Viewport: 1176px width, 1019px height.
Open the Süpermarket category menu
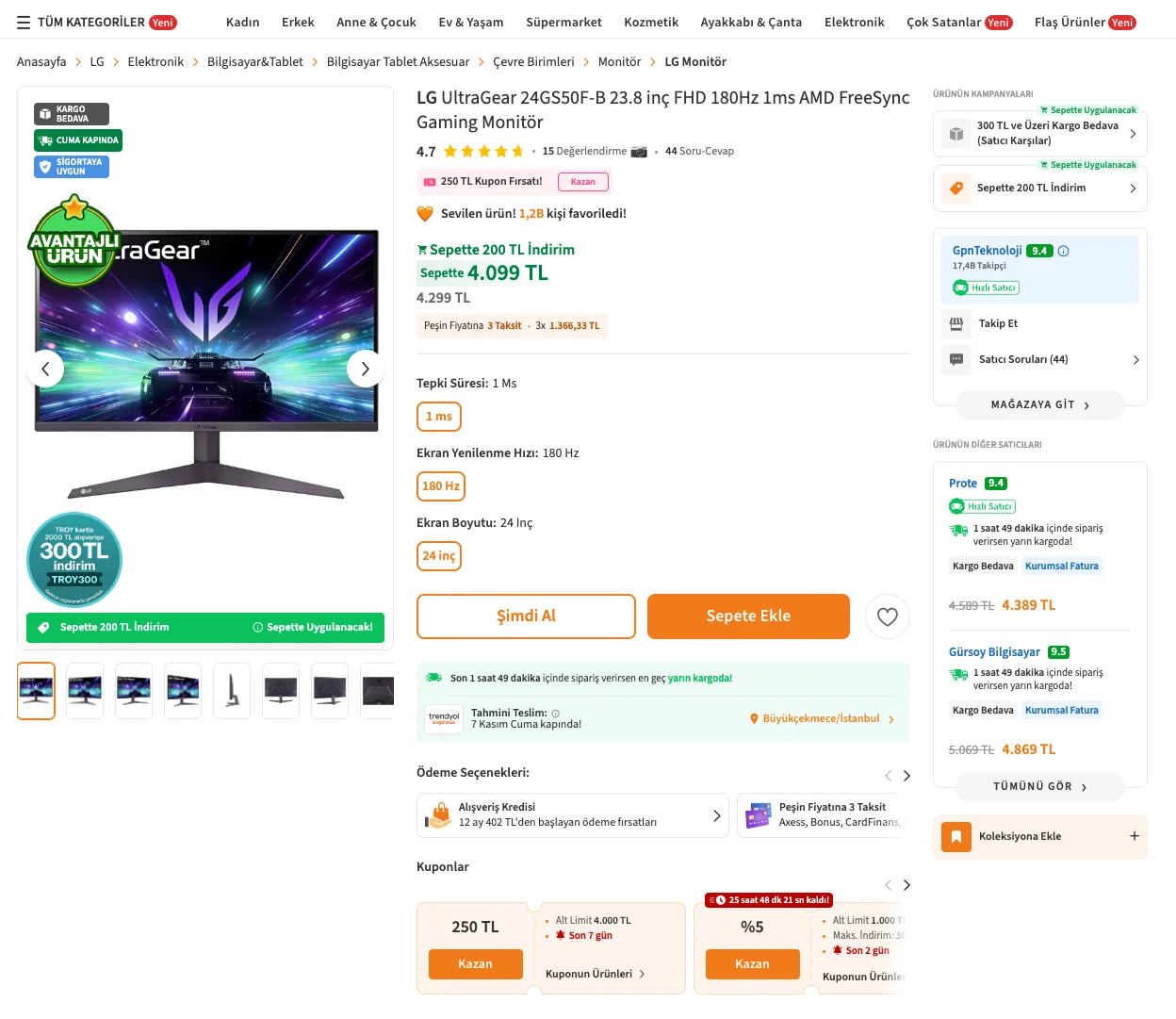pyautogui.click(x=563, y=23)
